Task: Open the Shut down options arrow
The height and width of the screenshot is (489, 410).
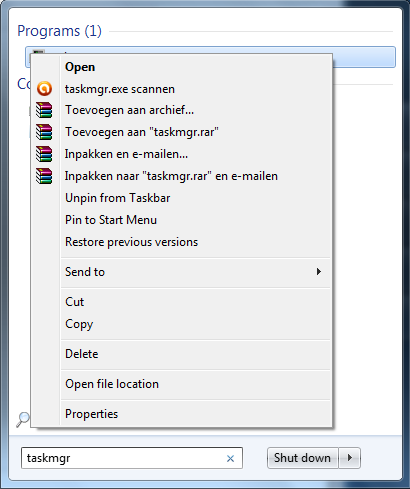Action: [350, 458]
